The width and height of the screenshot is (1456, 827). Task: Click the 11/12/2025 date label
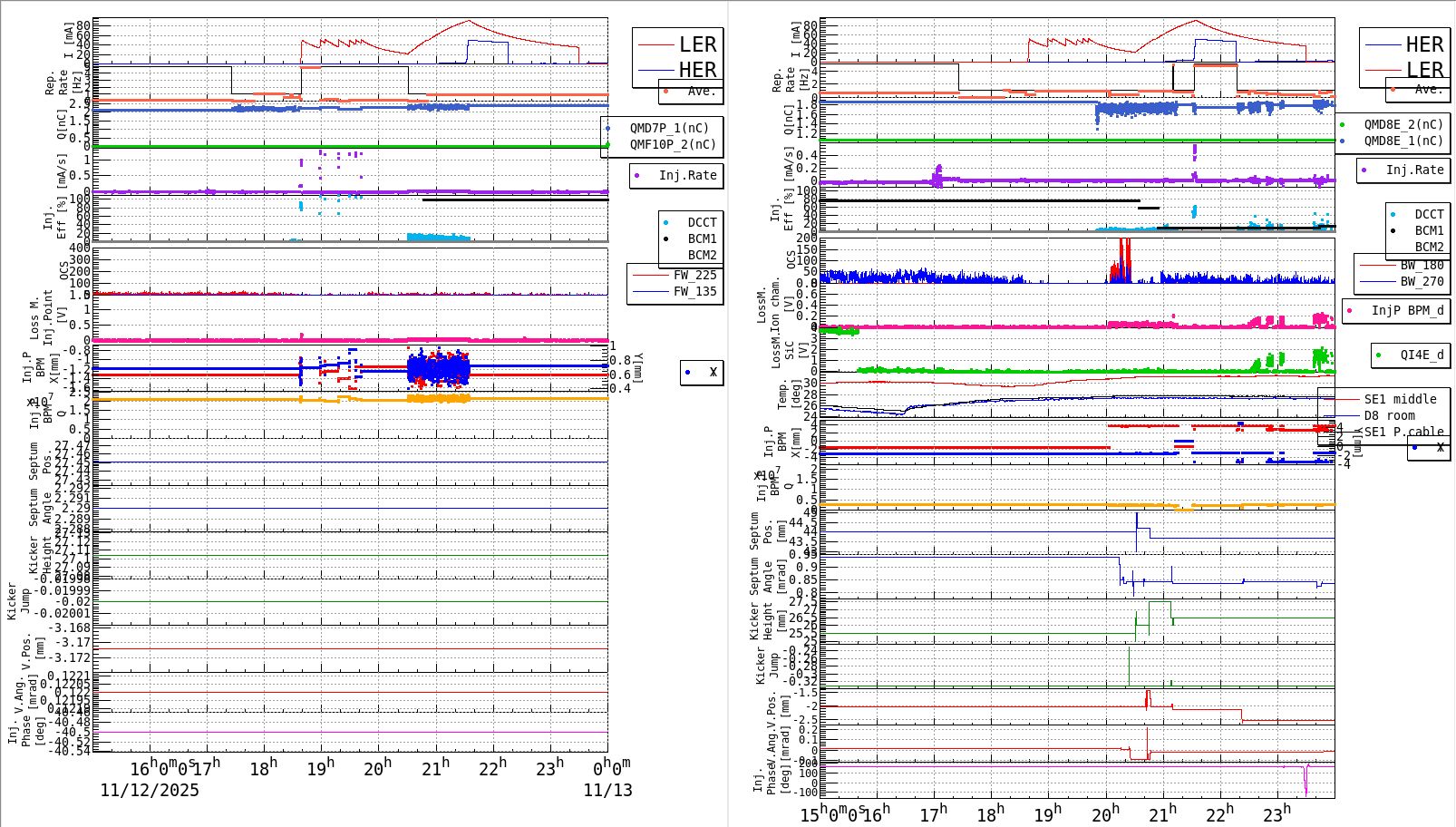150,790
